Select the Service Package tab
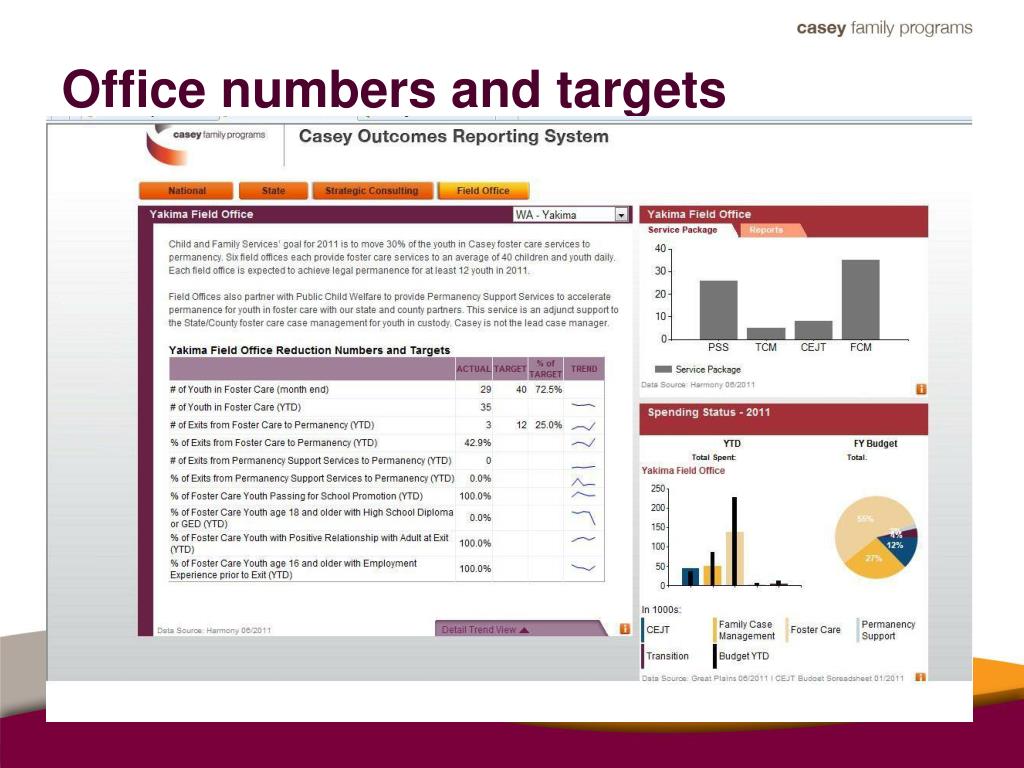The width and height of the screenshot is (1024, 768). coord(682,230)
